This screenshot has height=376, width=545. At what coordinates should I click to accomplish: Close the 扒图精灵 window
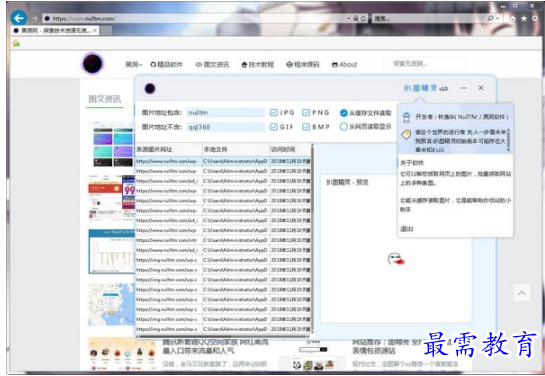point(481,88)
